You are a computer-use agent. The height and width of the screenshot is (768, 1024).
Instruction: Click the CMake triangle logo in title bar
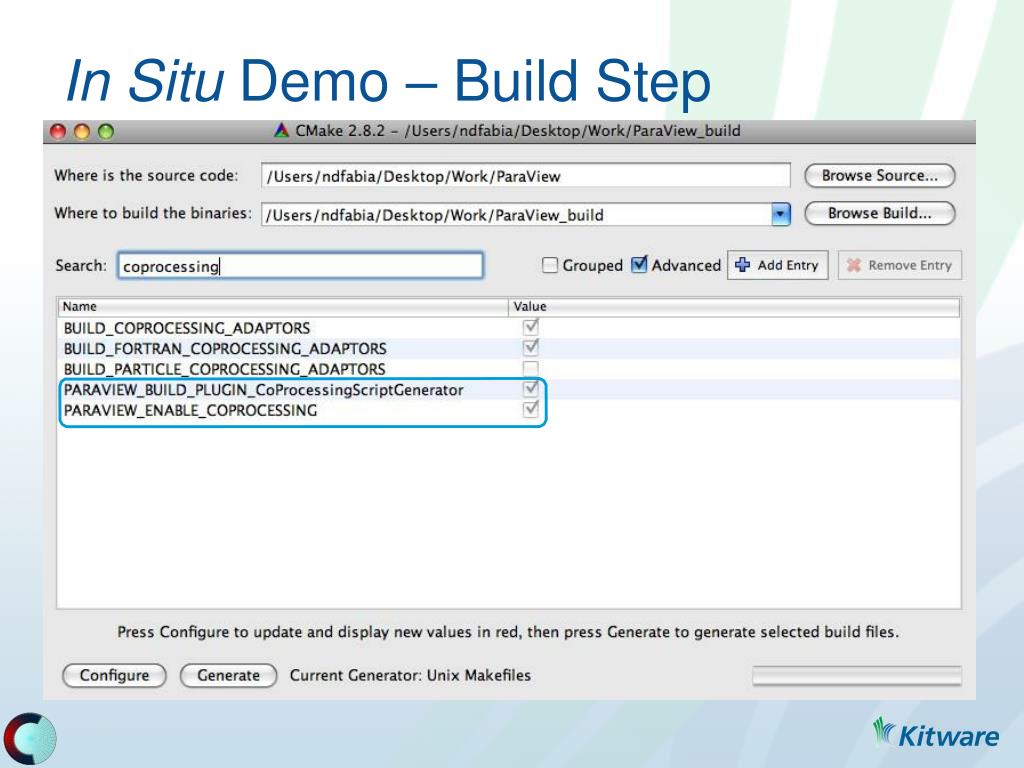(x=281, y=131)
